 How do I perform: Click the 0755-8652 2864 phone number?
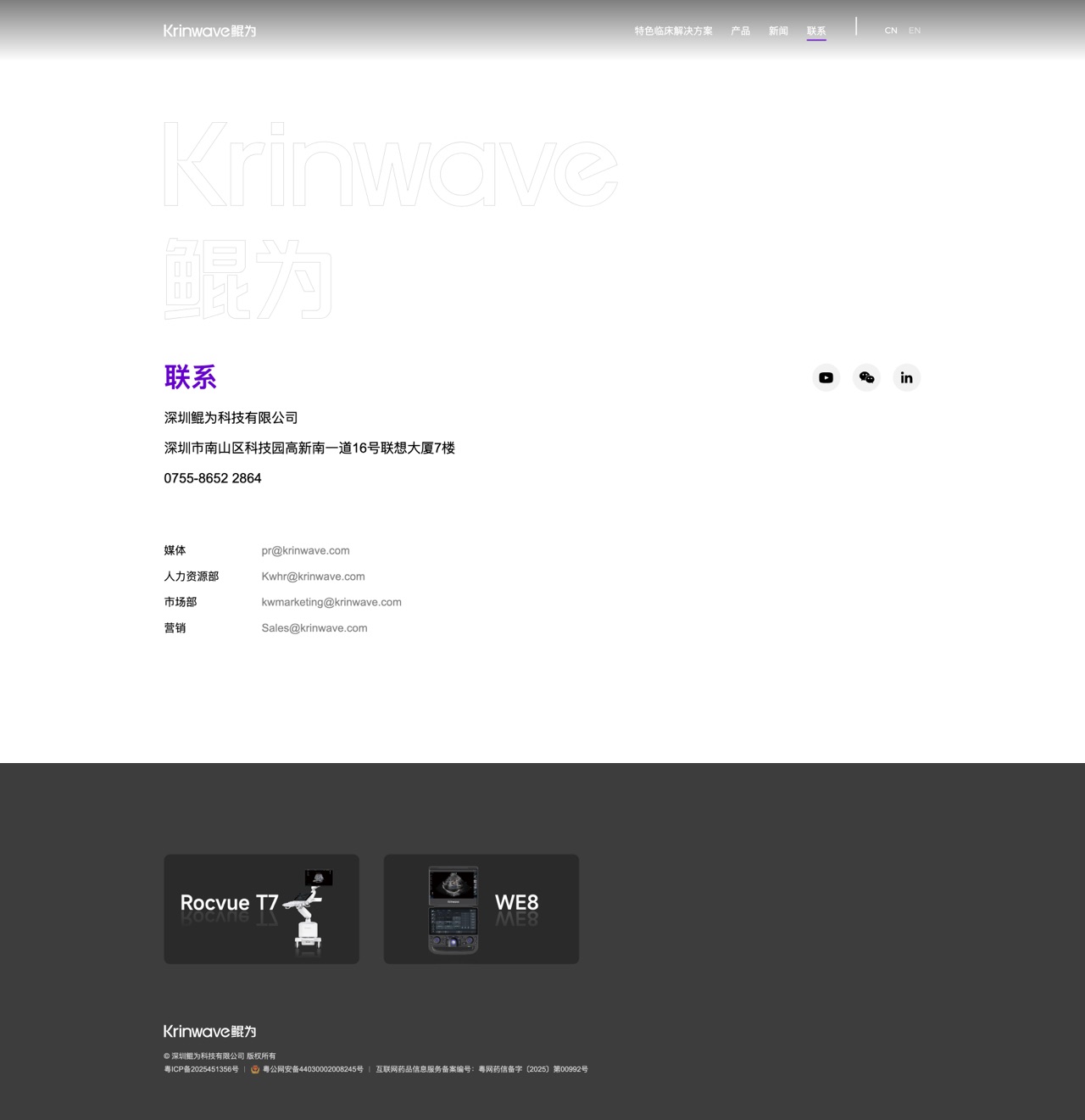point(213,478)
